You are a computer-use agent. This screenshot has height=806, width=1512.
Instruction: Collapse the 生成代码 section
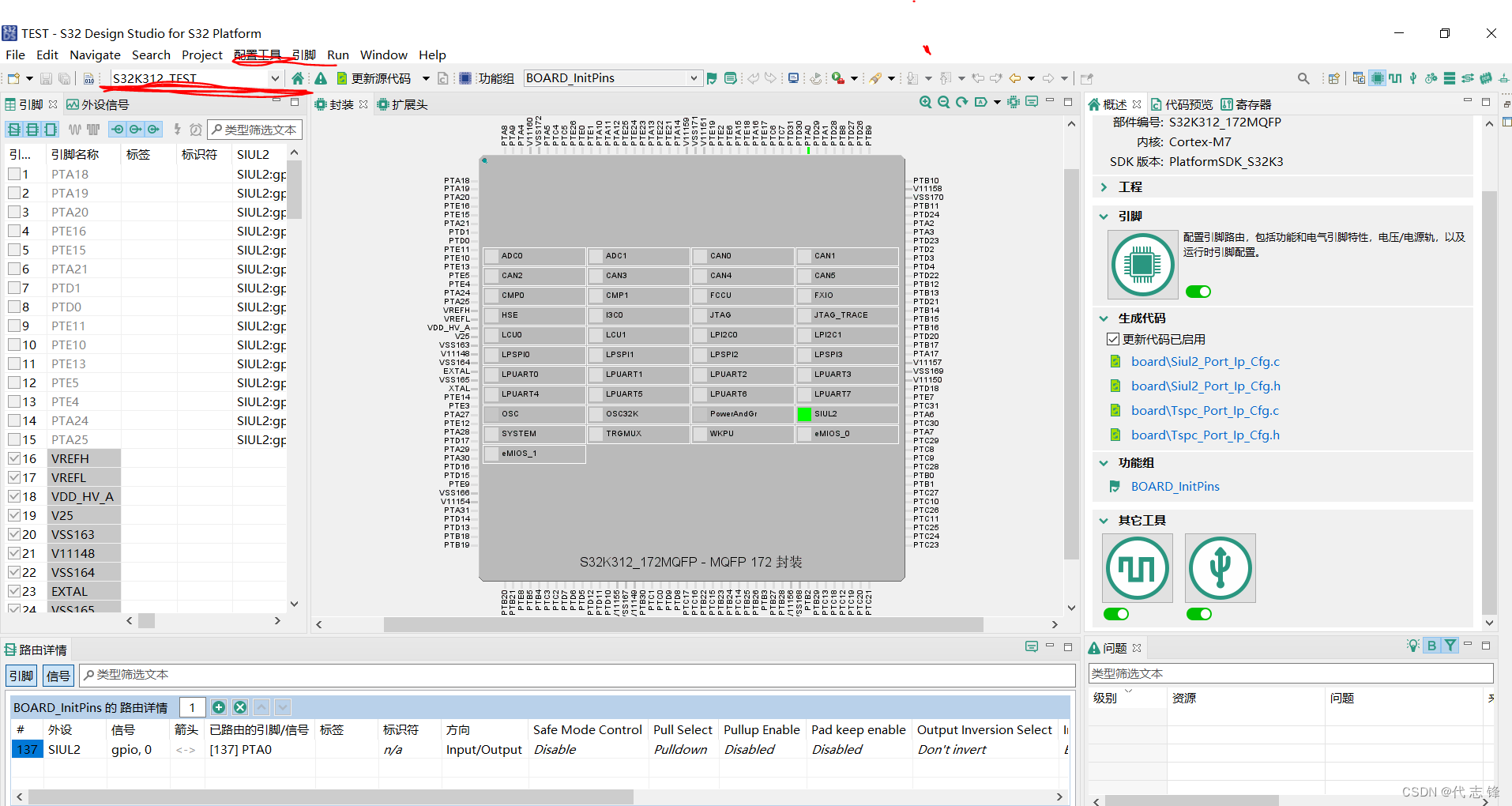(1104, 318)
